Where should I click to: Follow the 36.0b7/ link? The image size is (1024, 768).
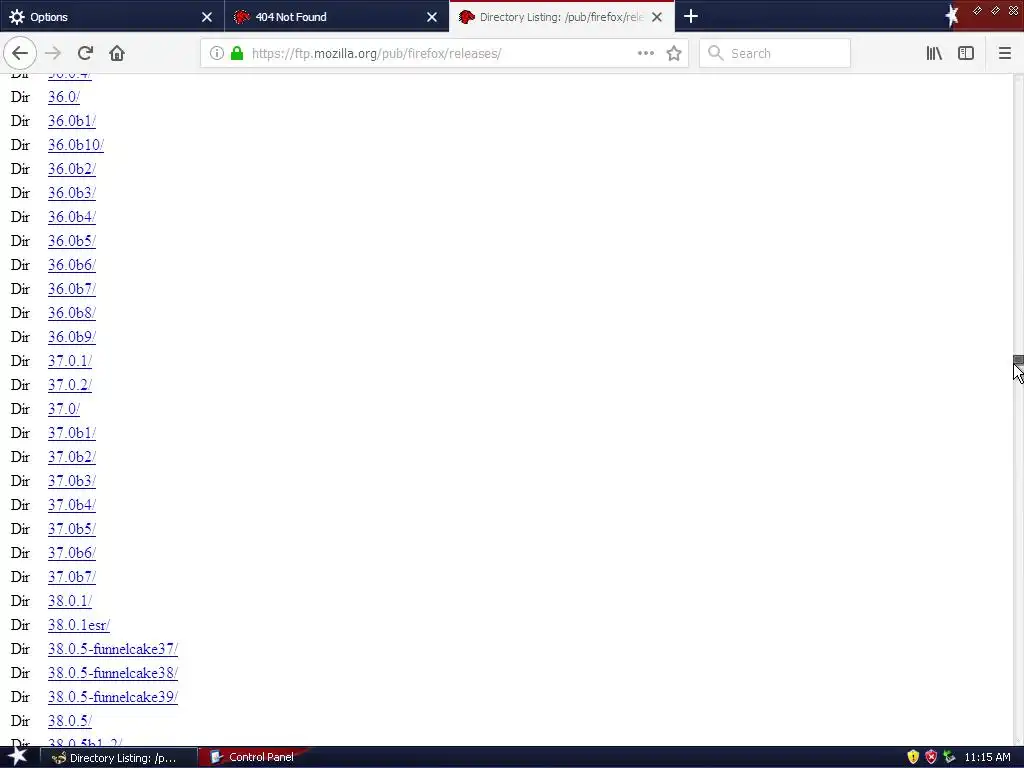point(72,289)
